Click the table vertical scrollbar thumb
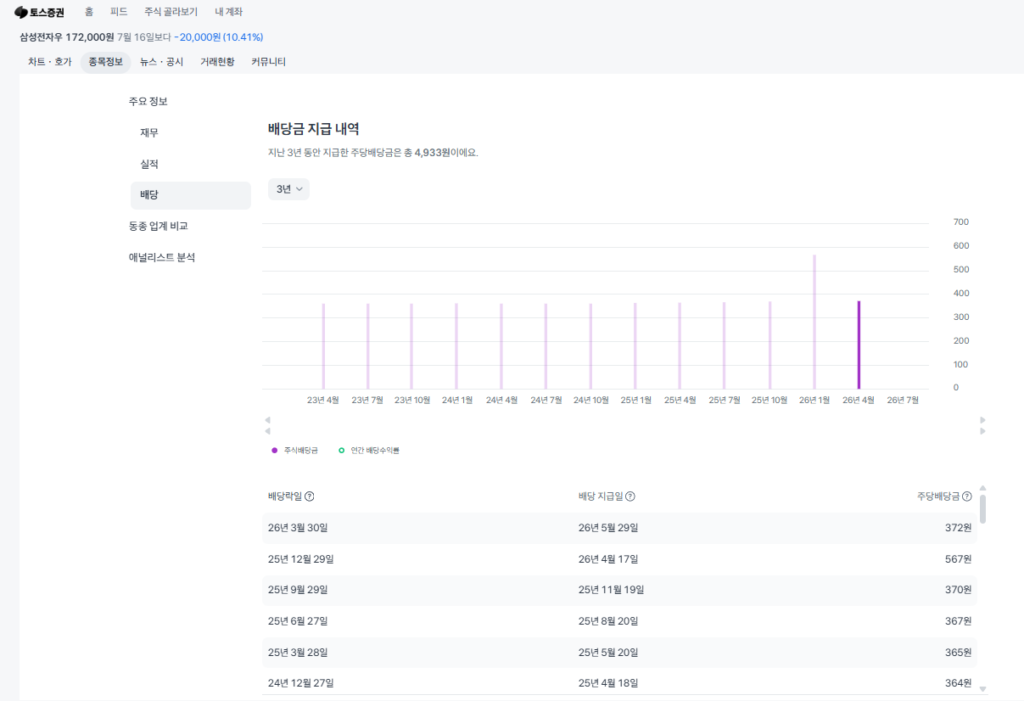 click(983, 510)
